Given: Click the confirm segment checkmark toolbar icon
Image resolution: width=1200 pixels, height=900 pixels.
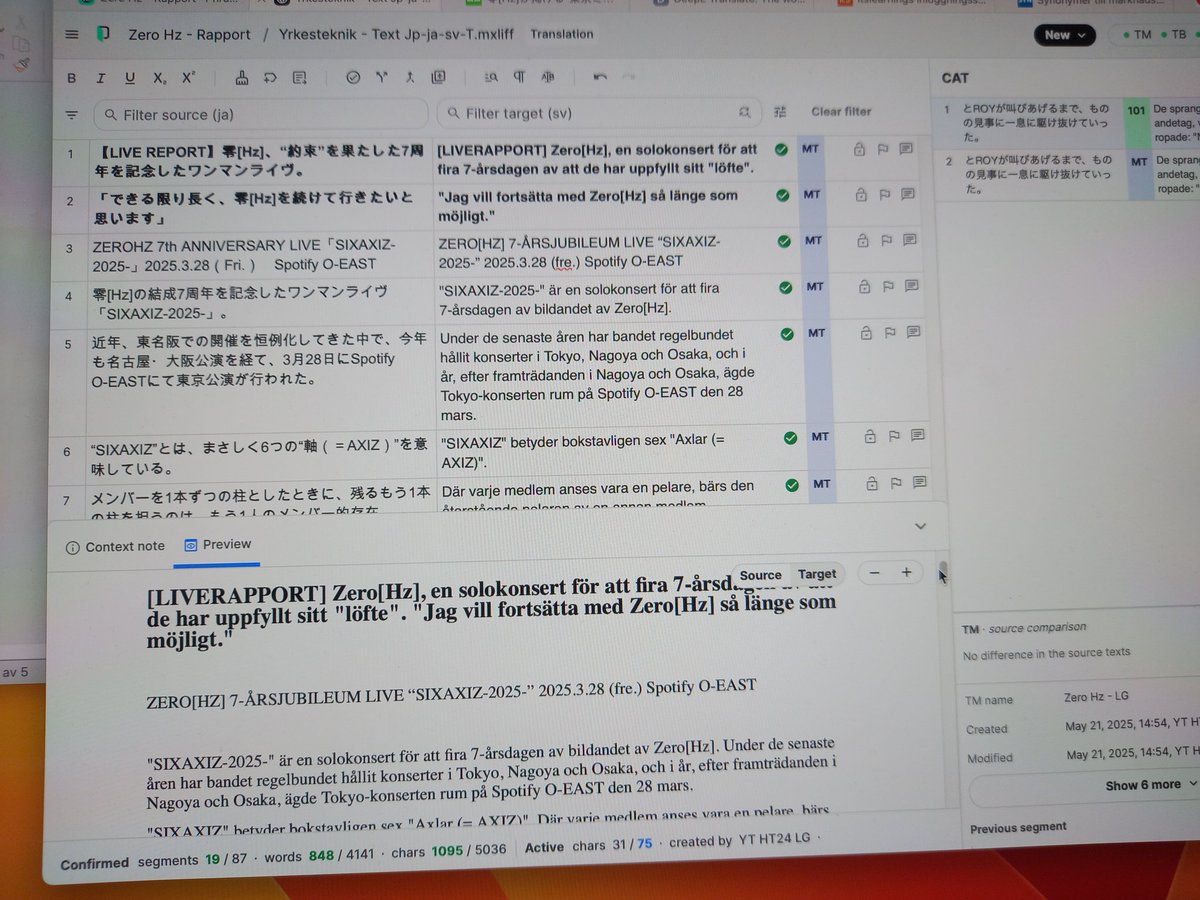Looking at the screenshot, I should pos(352,76).
